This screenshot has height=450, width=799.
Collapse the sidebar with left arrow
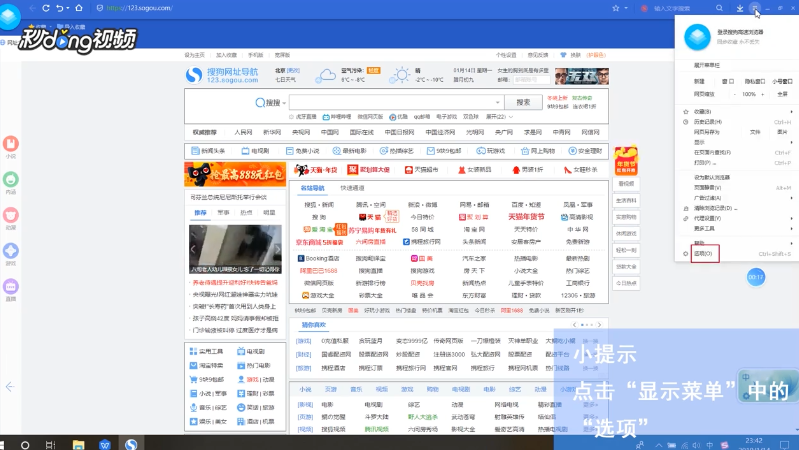pyautogui.click(x=10, y=387)
